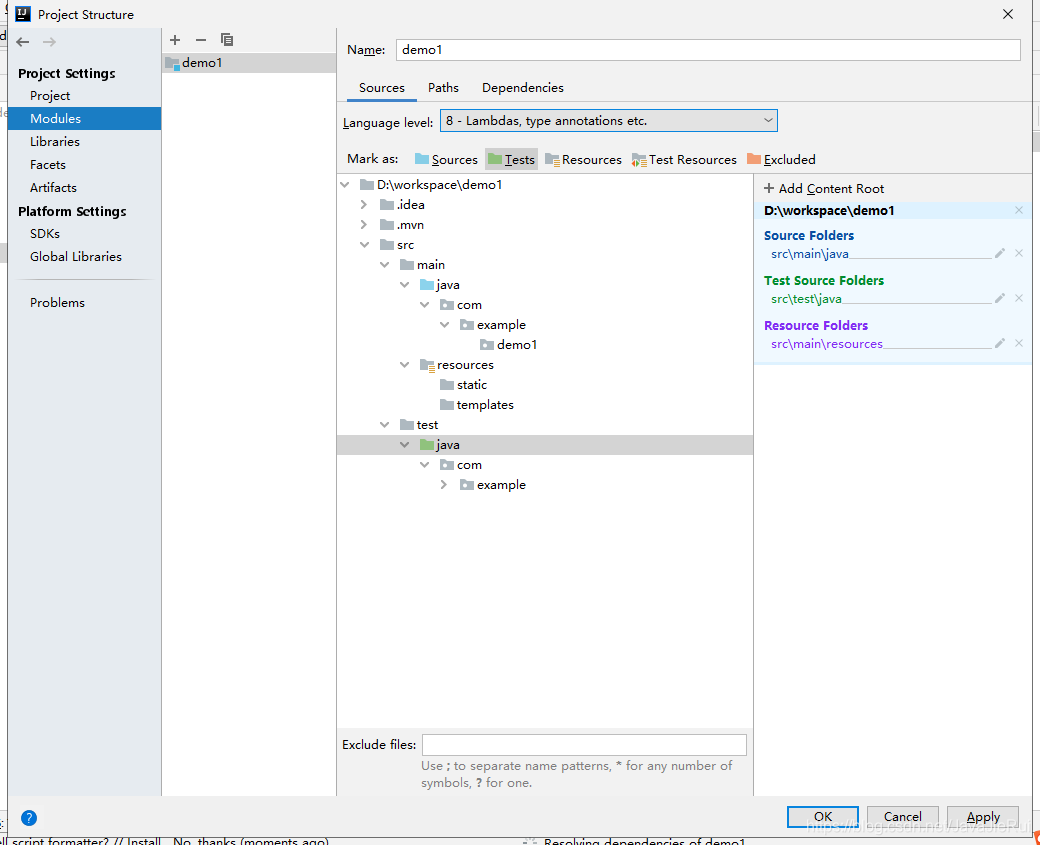The width and height of the screenshot is (1040, 845).
Task: Click the forward navigation arrow
Action: coord(49,42)
